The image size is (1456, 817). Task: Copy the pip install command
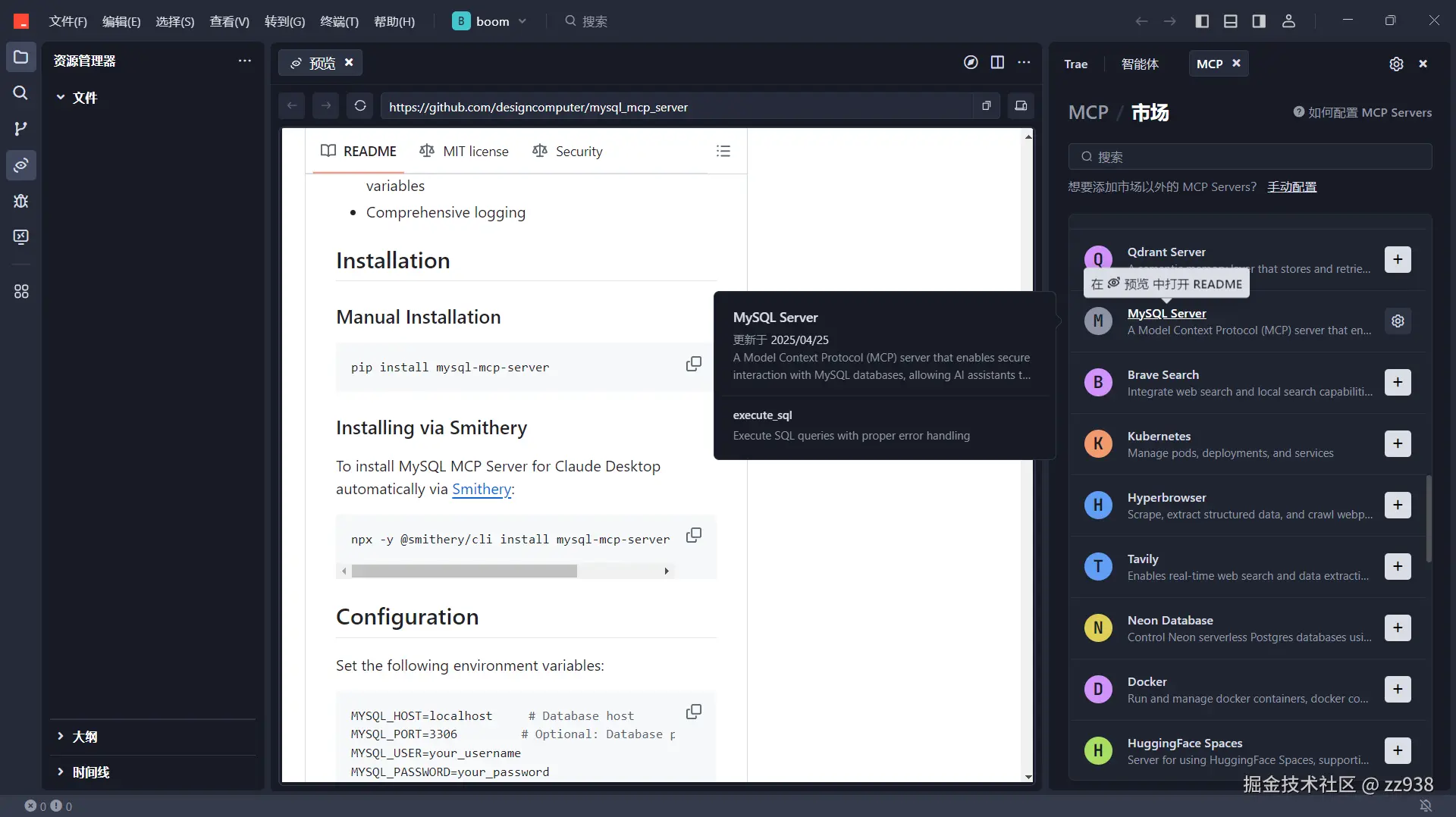coord(693,365)
